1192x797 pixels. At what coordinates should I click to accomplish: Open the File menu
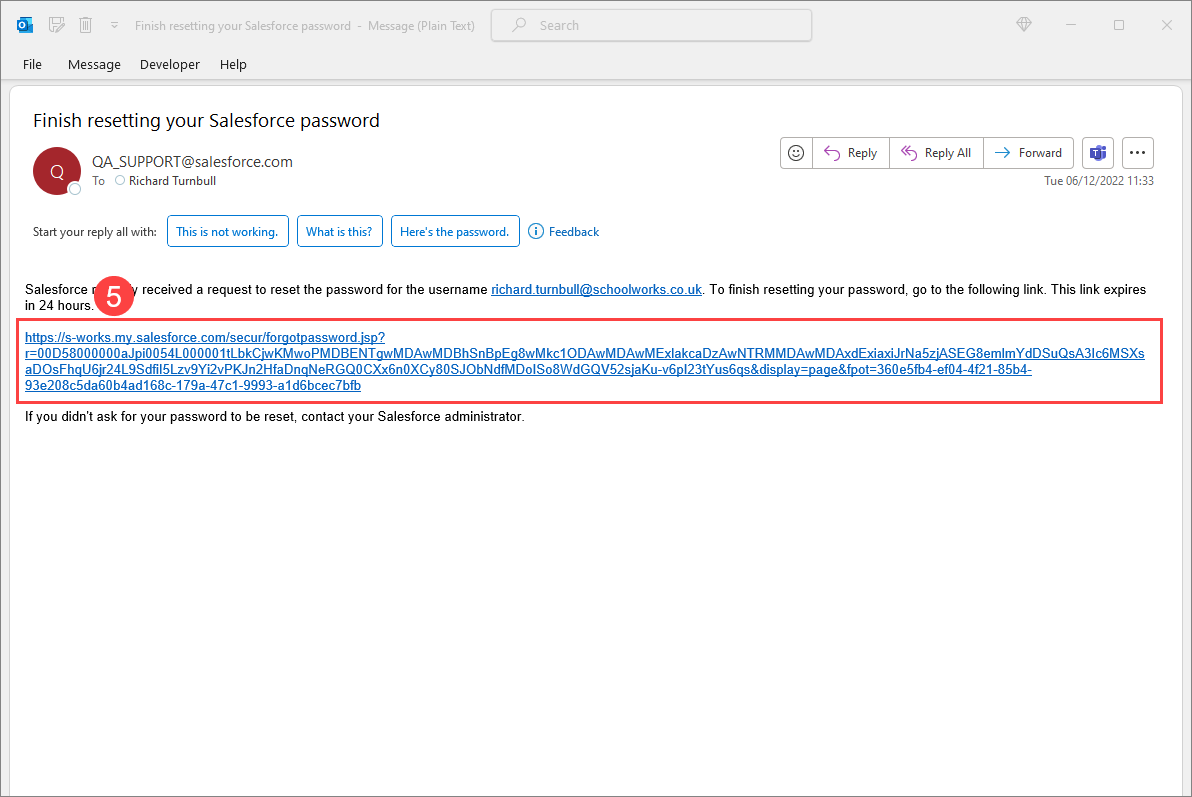pyautogui.click(x=32, y=64)
